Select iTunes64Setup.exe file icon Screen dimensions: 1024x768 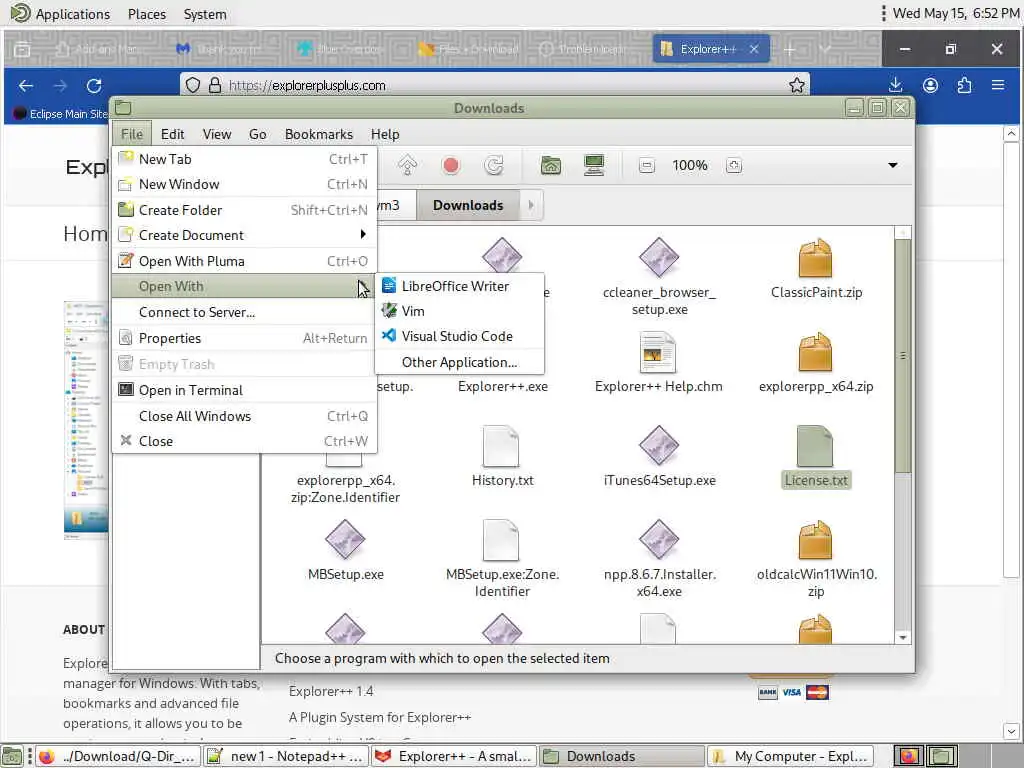[x=659, y=445]
